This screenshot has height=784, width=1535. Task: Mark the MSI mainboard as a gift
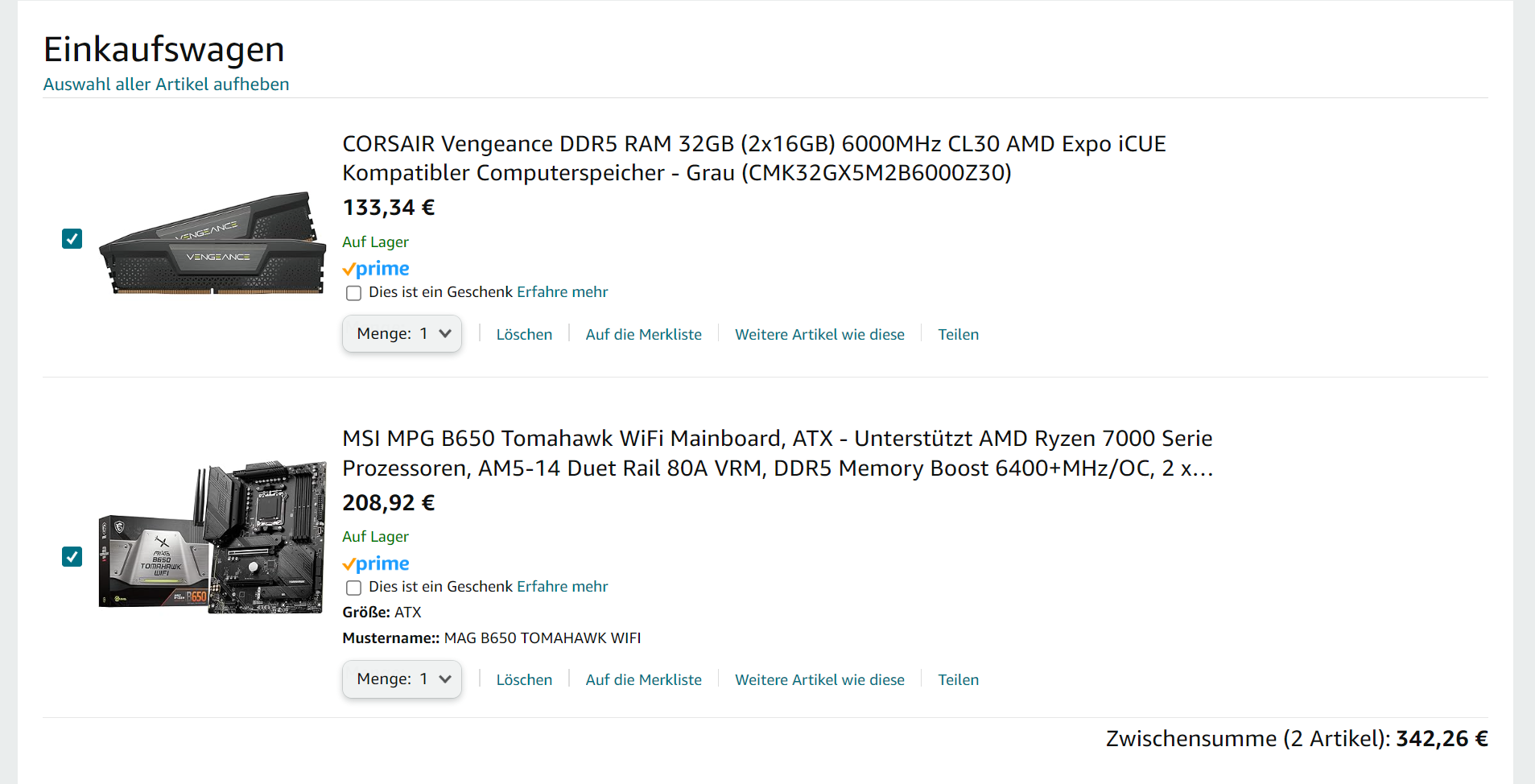tap(353, 588)
